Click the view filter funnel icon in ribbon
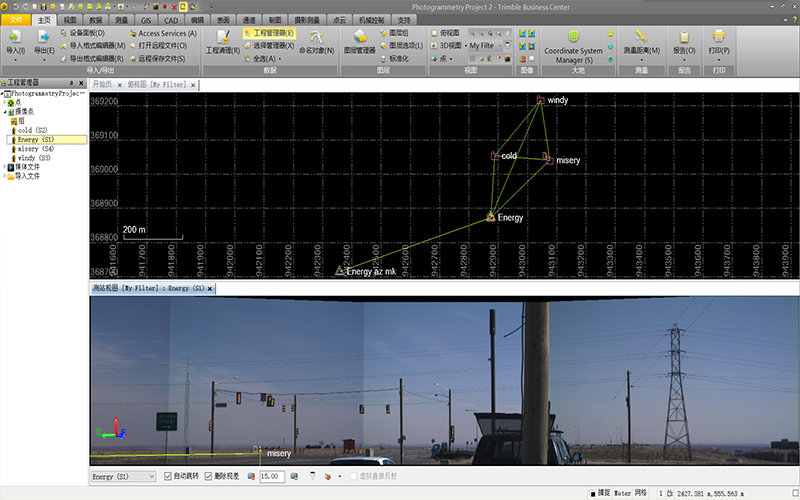800x500 pixels. pos(508,45)
